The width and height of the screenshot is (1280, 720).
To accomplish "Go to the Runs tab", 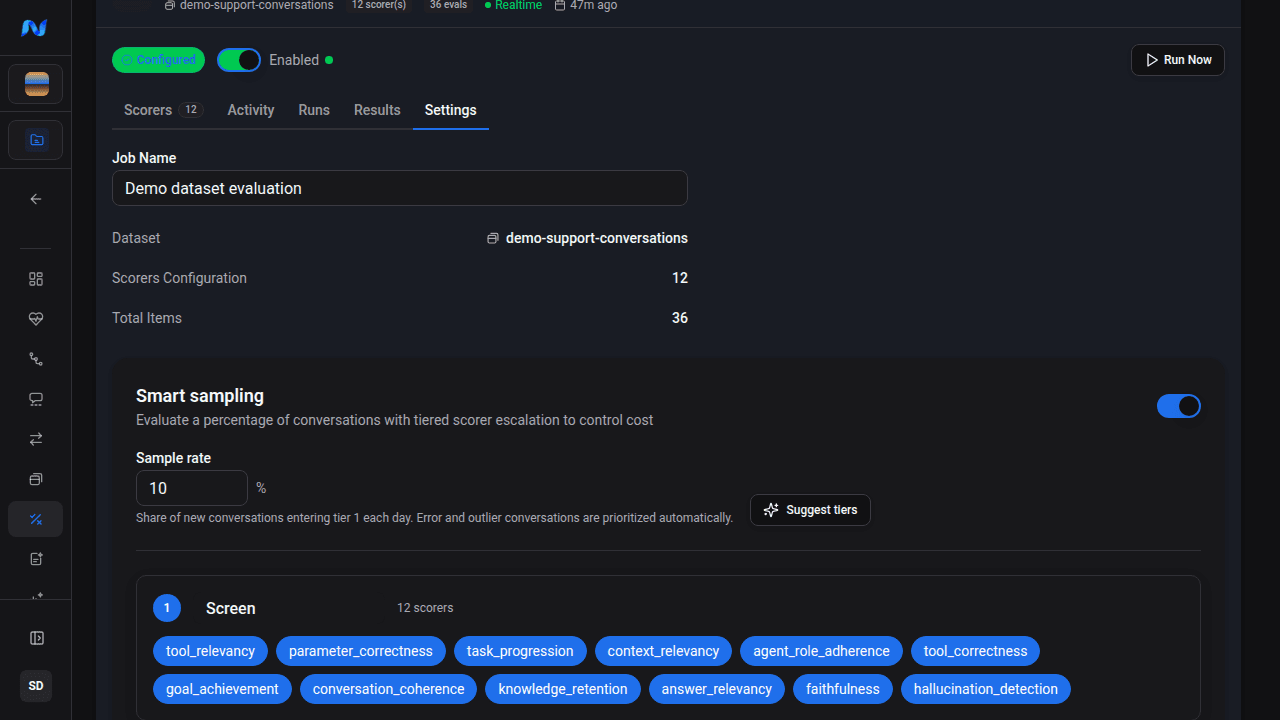I will [x=314, y=110].
